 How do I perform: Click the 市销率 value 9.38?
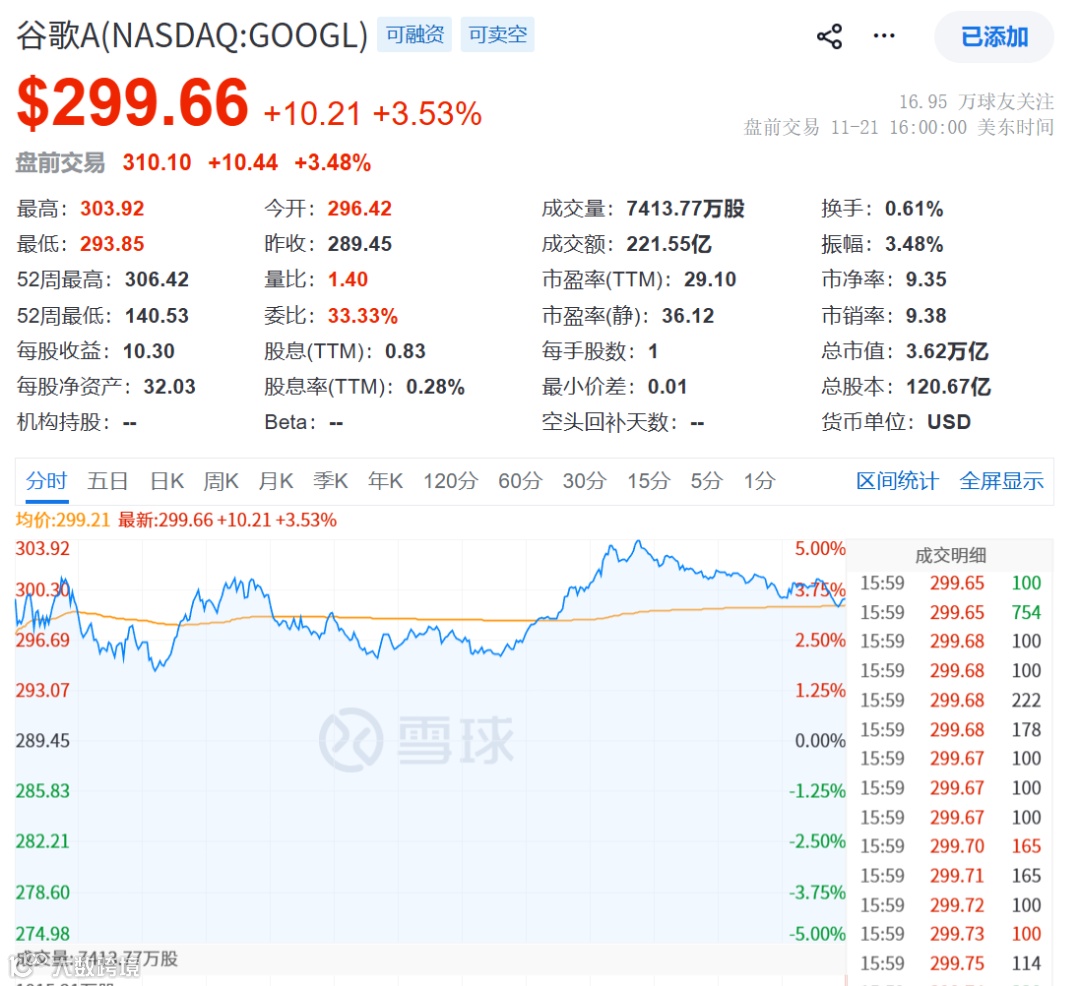click(926, 315)
